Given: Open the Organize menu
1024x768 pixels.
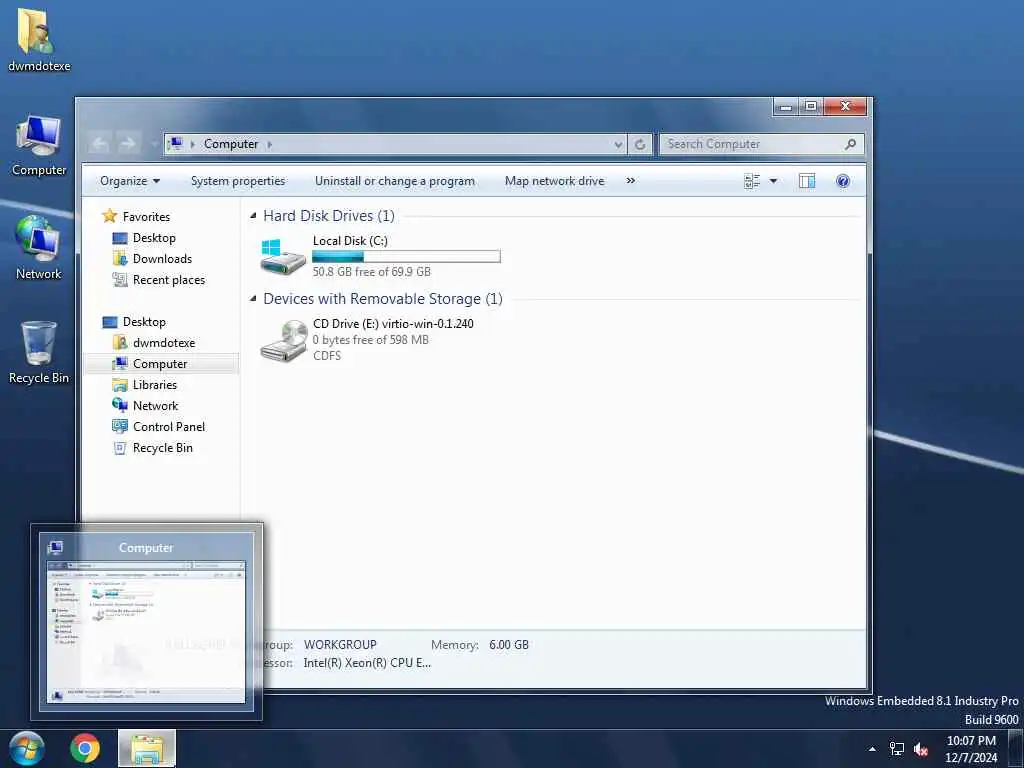Looking at the screenshot, I should [x=130, y=181].
